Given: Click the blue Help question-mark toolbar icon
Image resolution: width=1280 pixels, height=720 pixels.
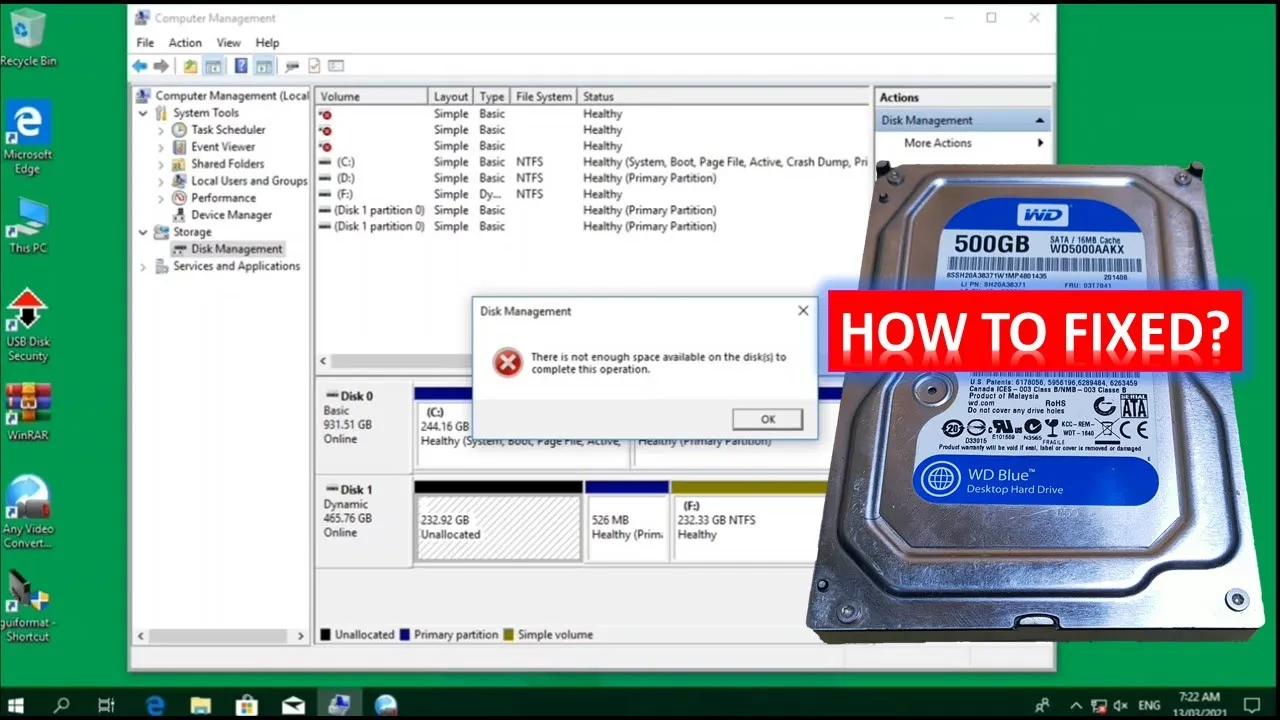Looking at the screenshot, I should (241, 66).
